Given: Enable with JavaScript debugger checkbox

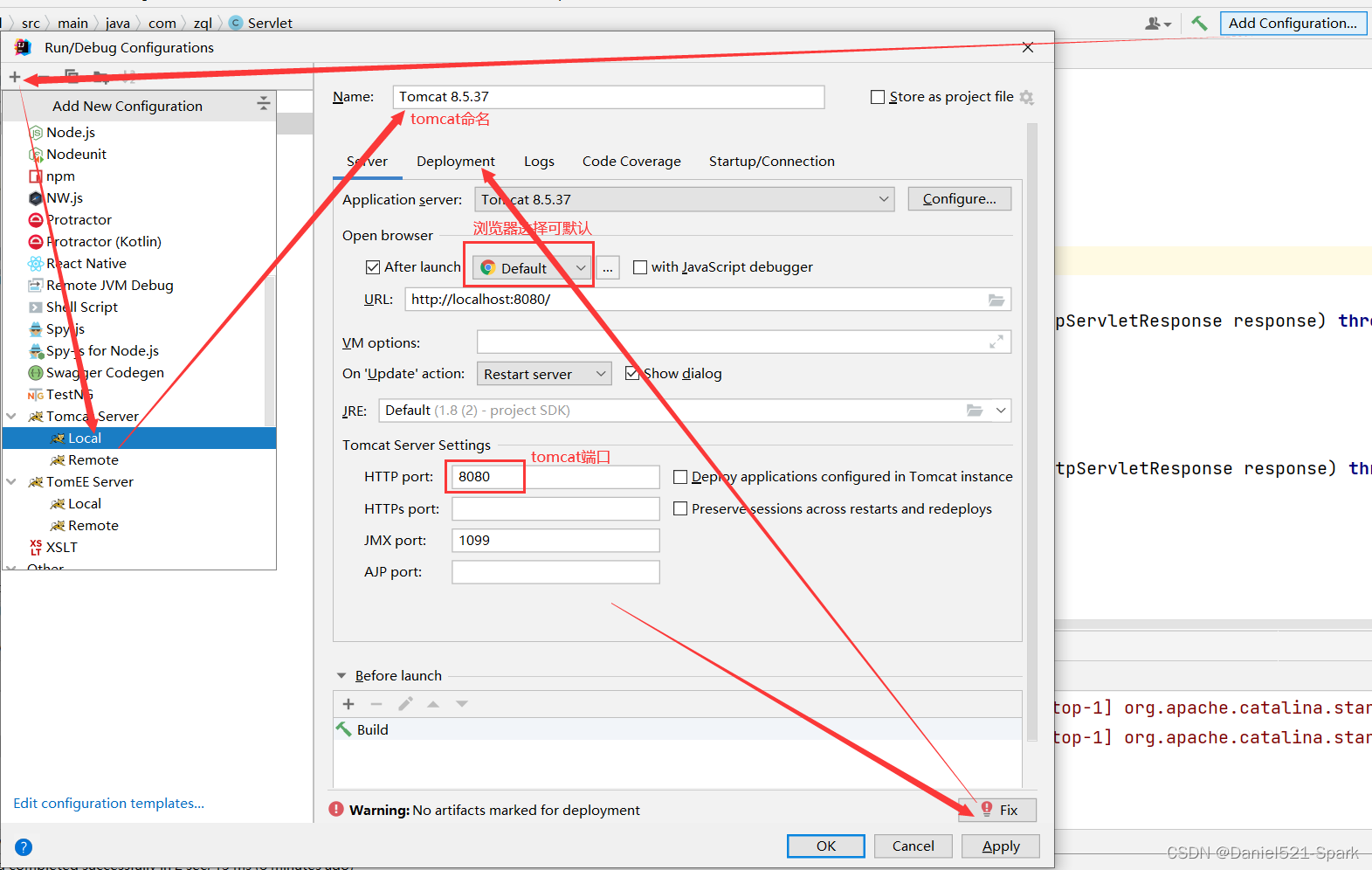Looking at the screenshot, I should tap(640, 267).
